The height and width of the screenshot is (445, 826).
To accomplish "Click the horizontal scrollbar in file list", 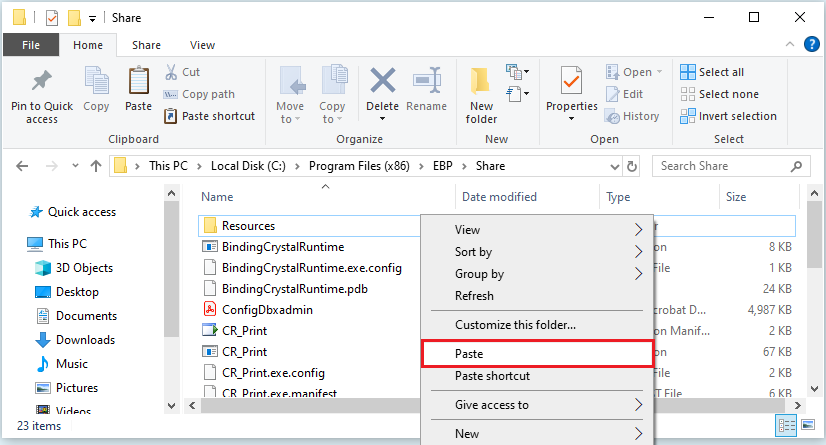I will tap(300, 405).
